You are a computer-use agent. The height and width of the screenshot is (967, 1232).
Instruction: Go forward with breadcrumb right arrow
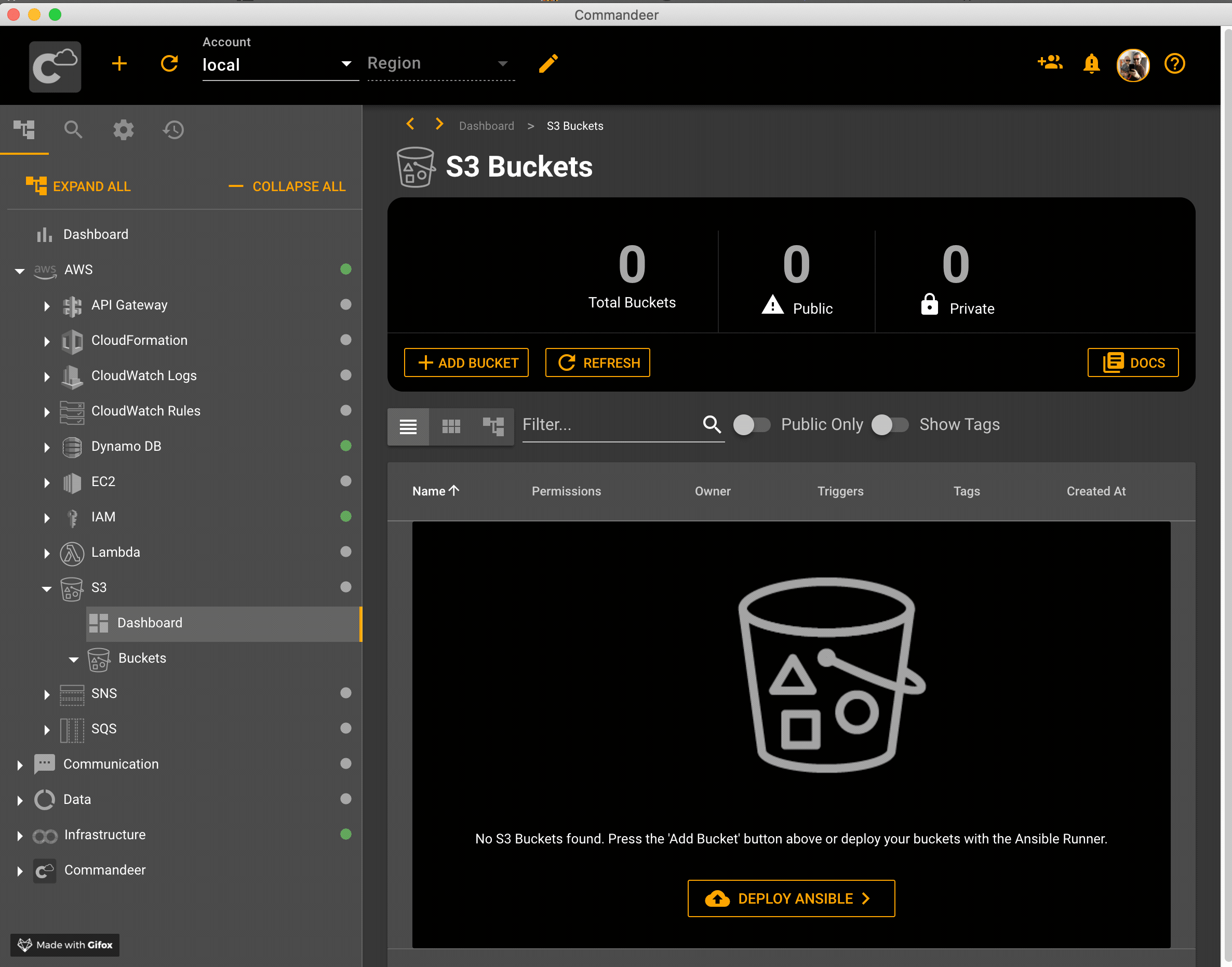click(x=439, y=124)
